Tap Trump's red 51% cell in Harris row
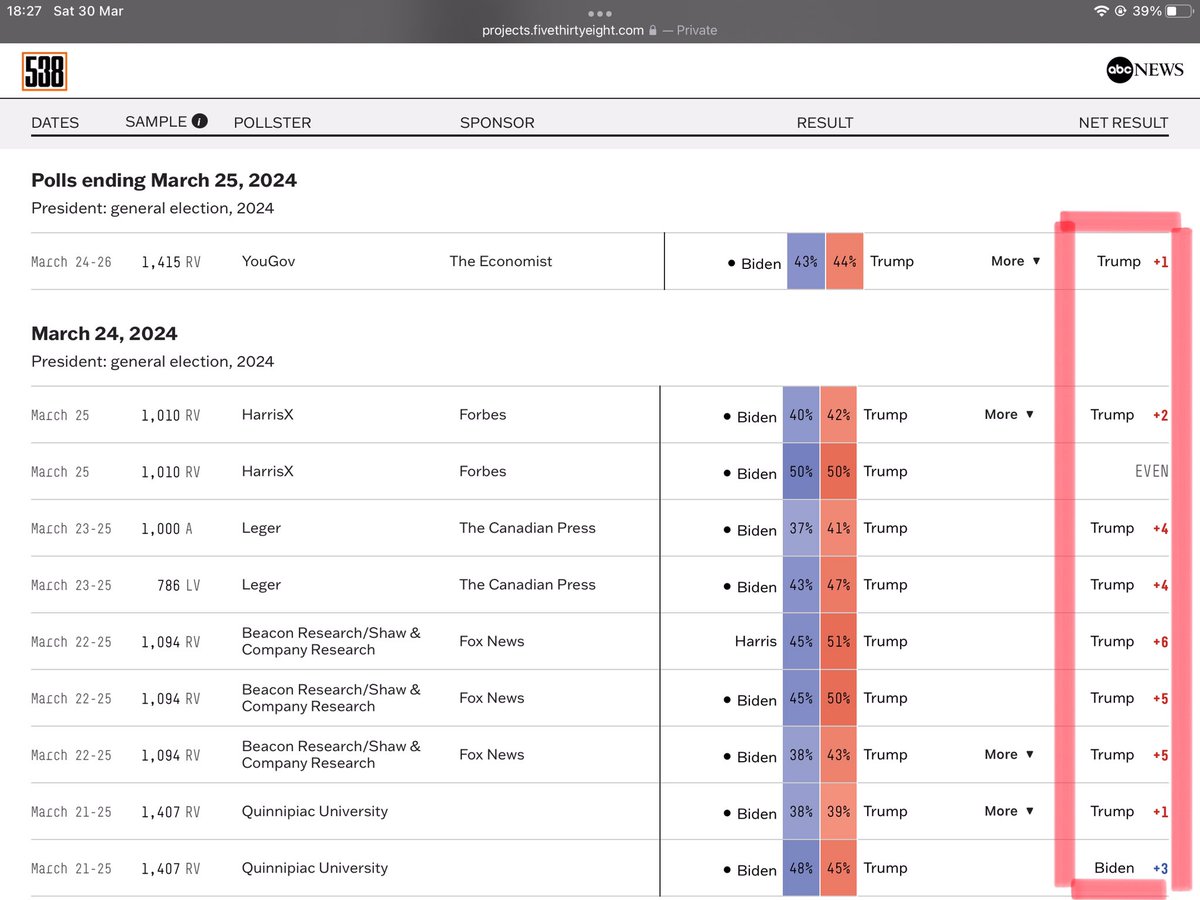 tap(839, 641)
